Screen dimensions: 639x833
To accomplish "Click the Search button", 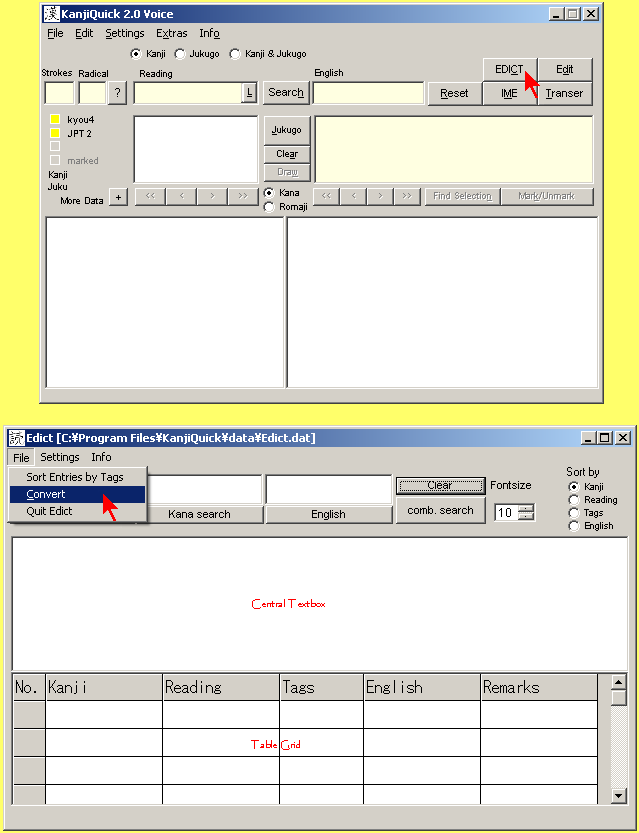I will (286, 92).
